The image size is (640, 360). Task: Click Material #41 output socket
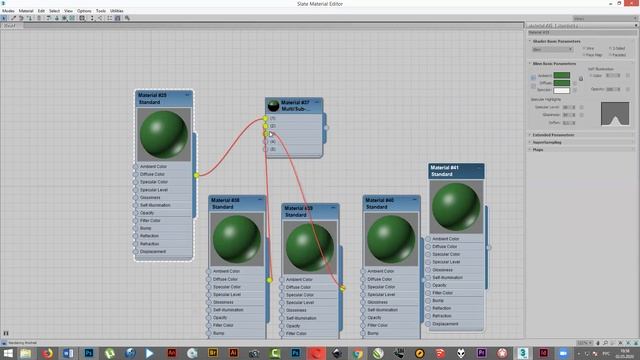pyautogui.click(x=489, y=247)
